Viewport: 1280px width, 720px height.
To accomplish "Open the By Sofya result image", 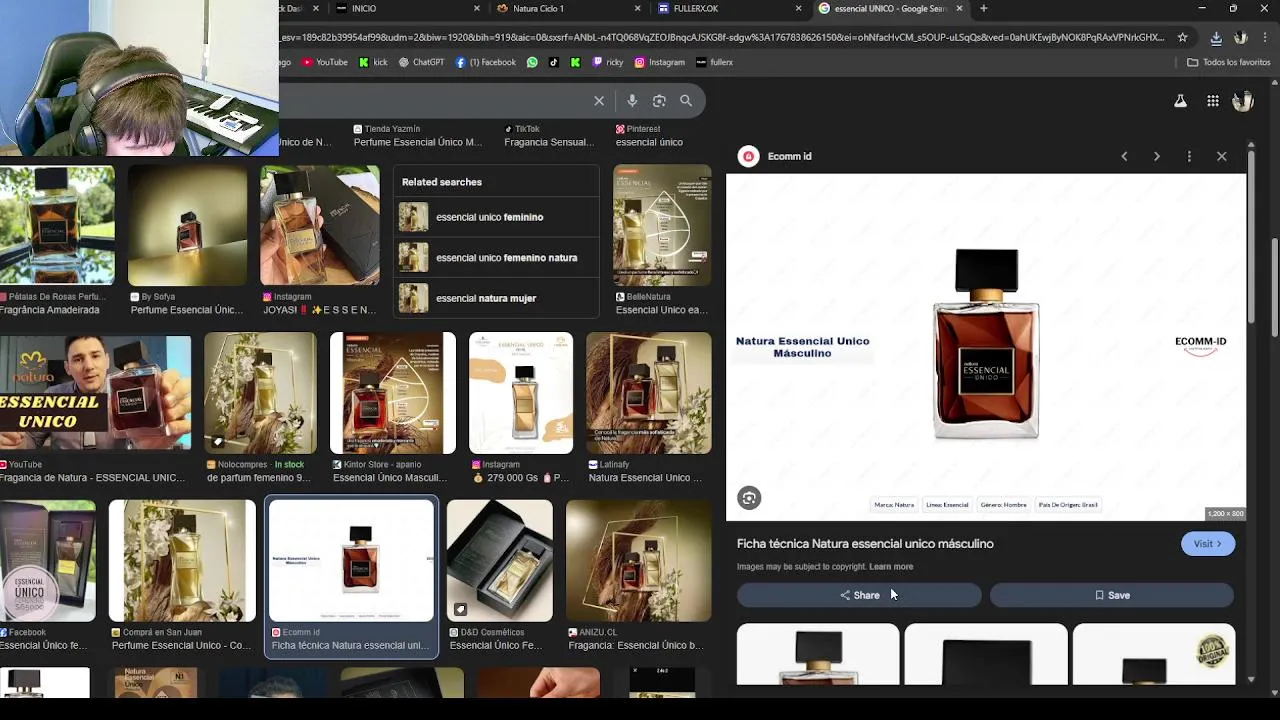I will point(187,226).
